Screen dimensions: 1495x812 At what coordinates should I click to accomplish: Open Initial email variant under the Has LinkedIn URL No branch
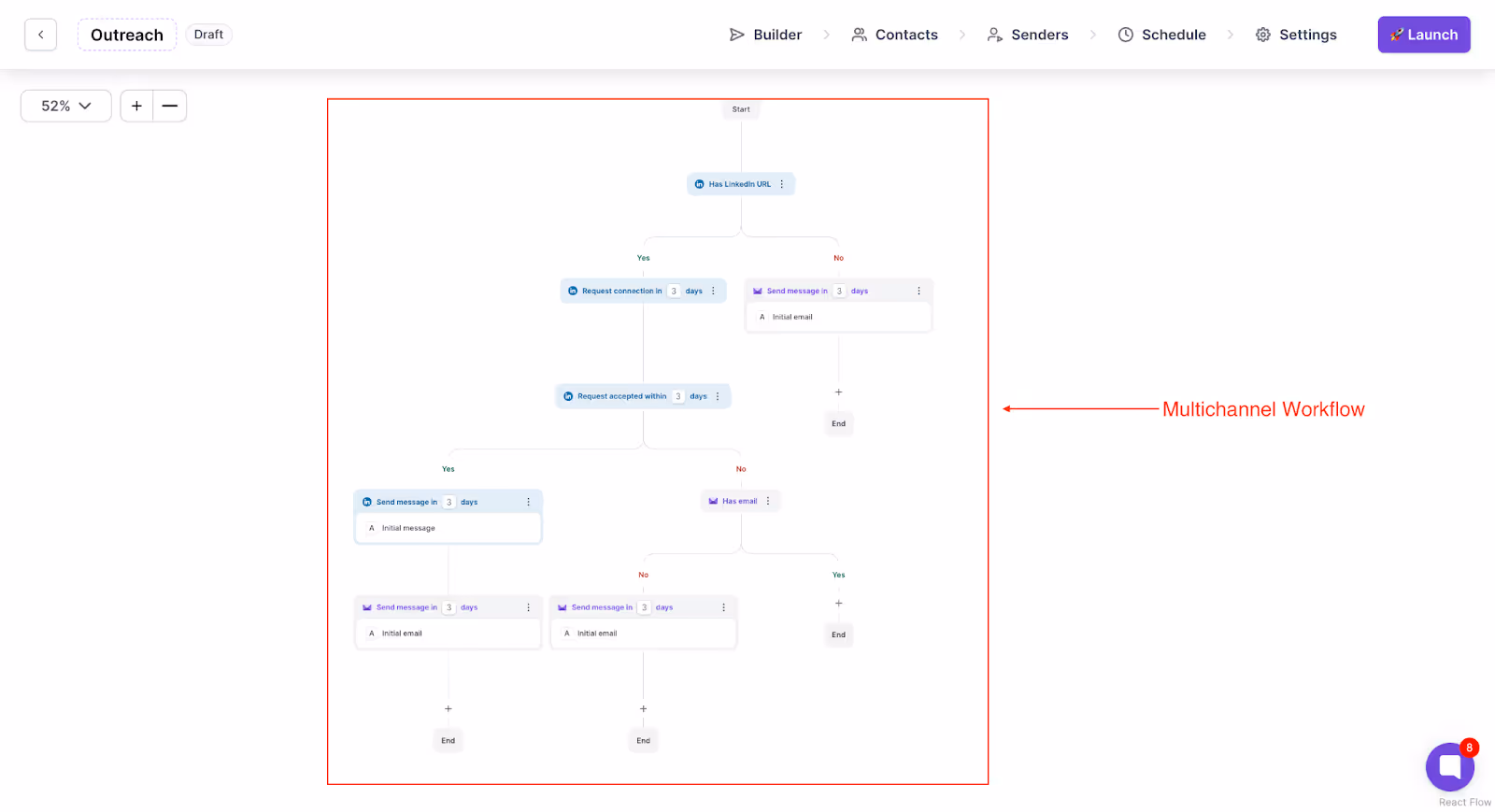click(839, 317)
